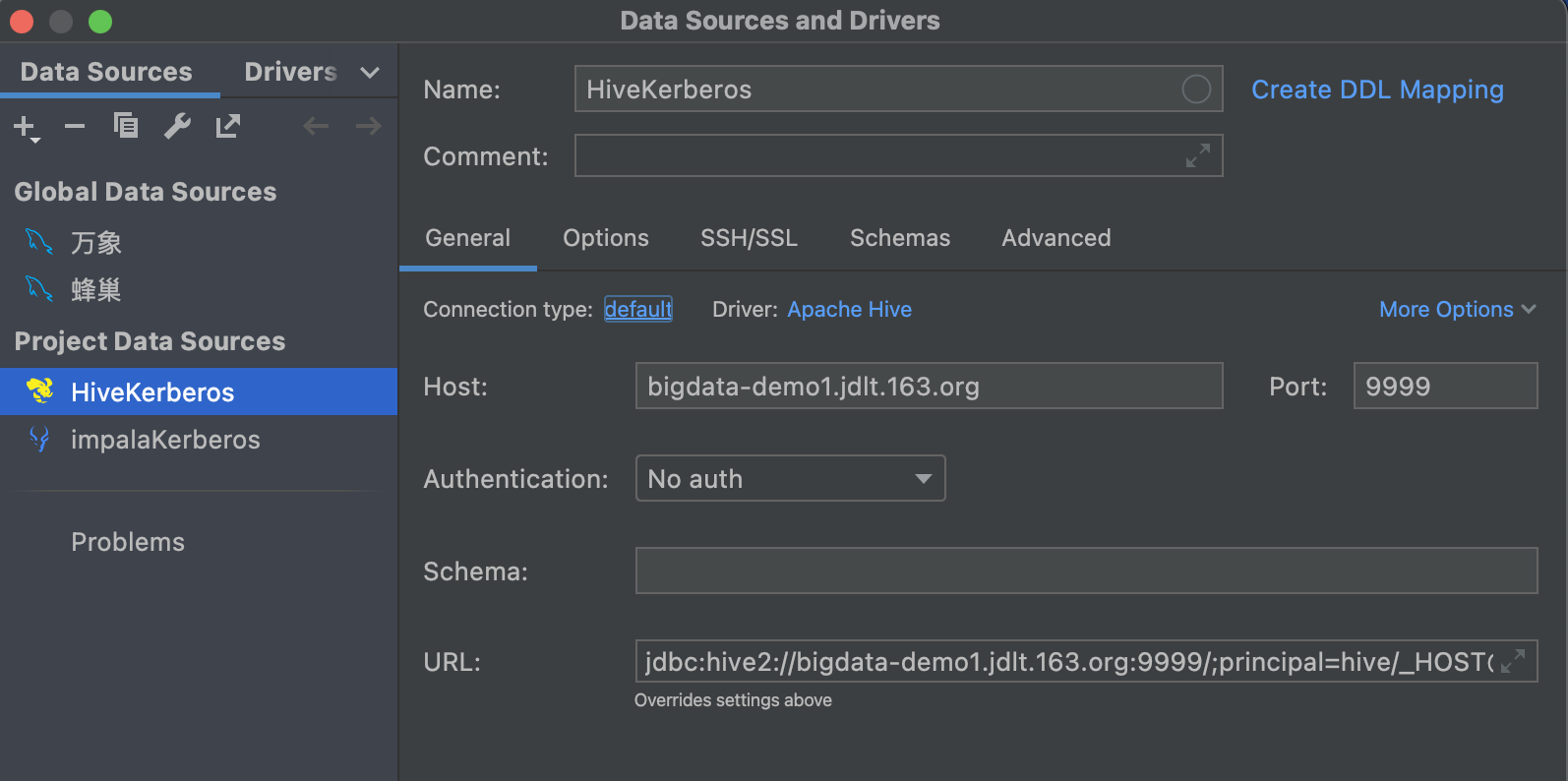Open the Advanced tab

(x=1056, y=238)
